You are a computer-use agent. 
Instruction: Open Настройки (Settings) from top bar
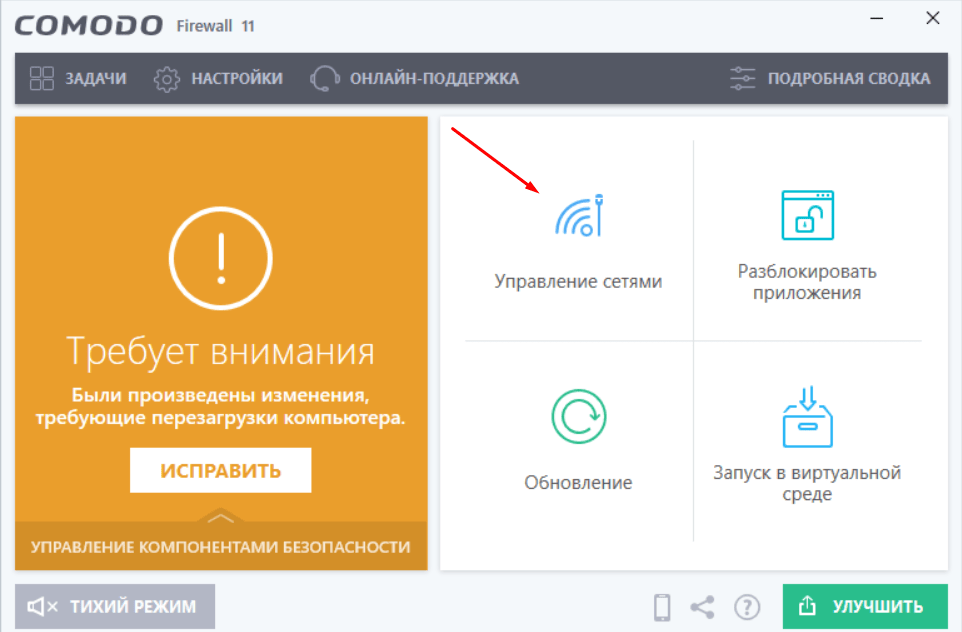218,78
